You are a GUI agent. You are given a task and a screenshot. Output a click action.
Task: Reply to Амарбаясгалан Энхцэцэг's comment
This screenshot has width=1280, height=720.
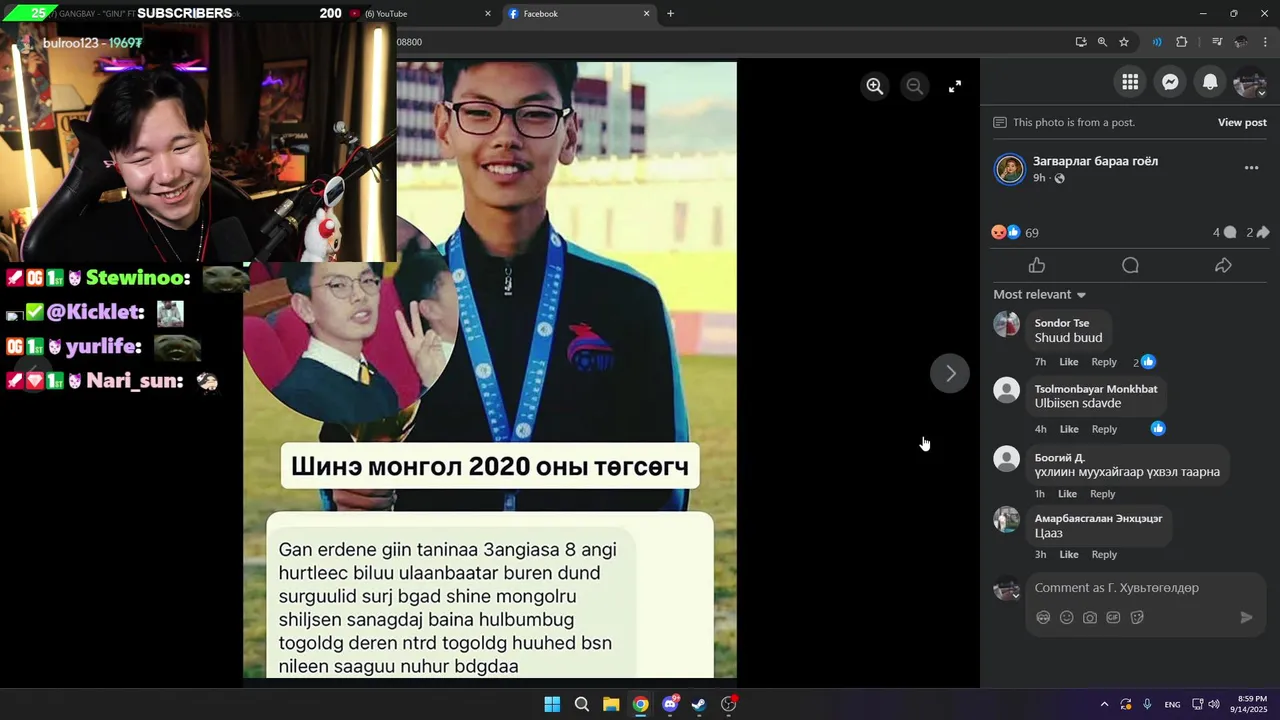tap(1104, 555)
